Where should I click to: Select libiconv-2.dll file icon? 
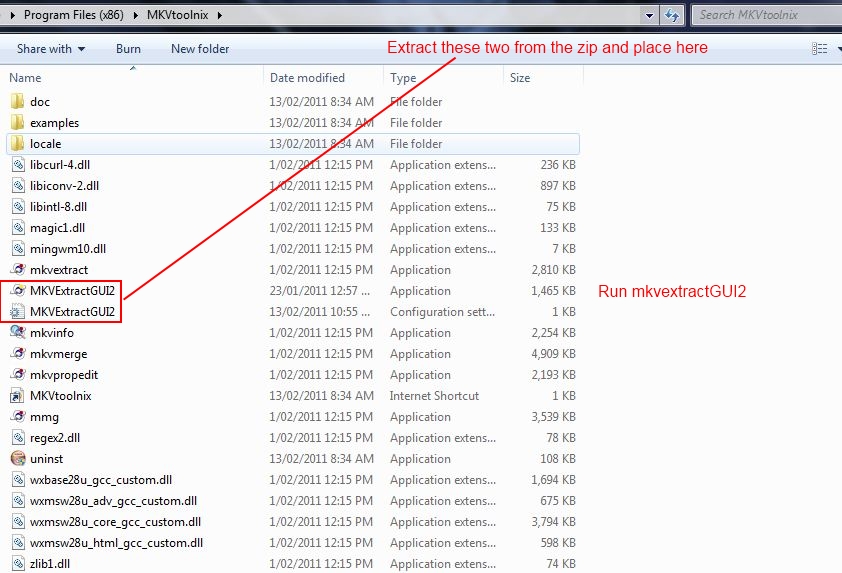pyautogui.click(x=18, y=186)
